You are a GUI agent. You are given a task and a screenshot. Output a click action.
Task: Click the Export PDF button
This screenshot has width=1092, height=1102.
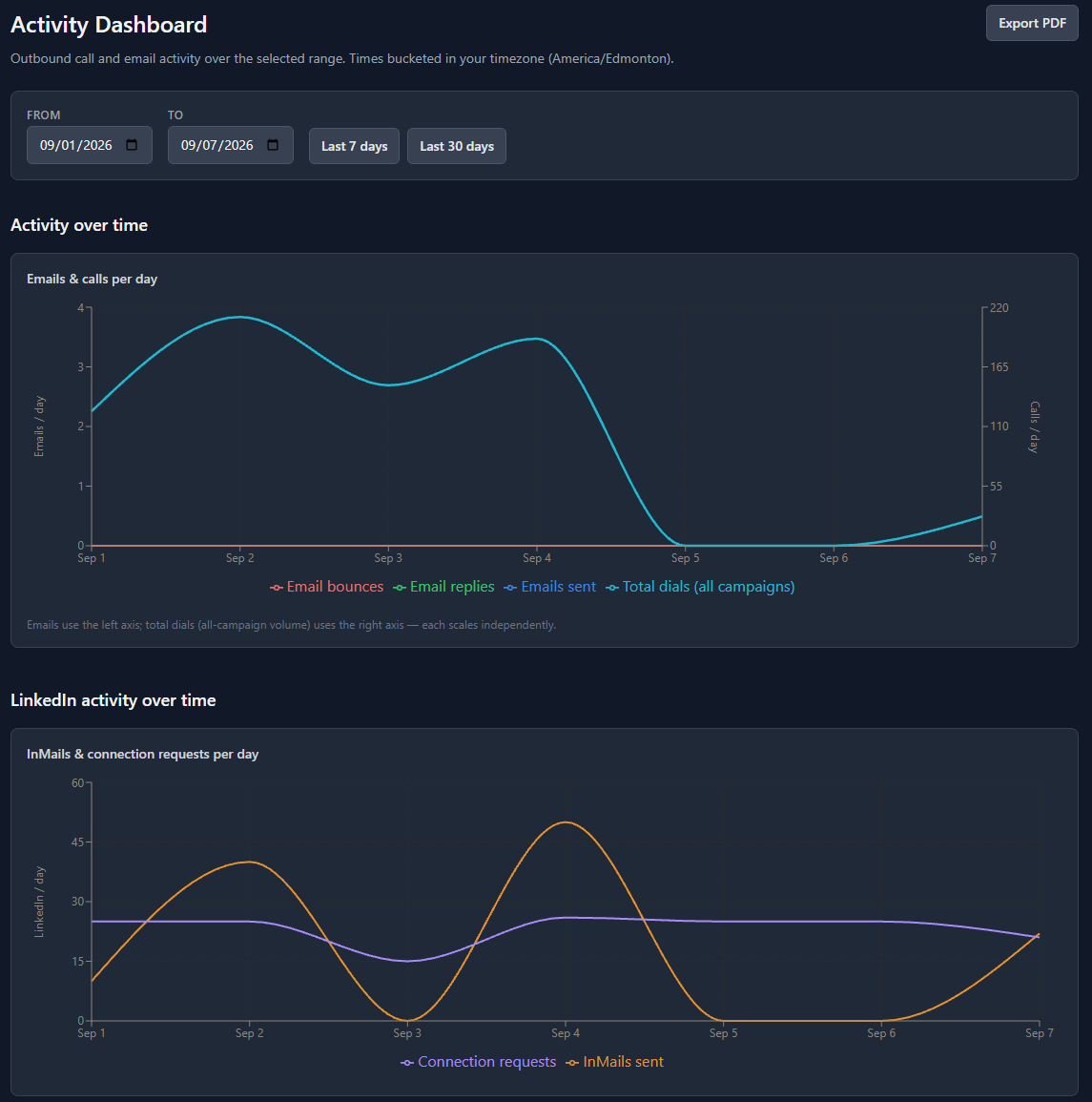pyautogui.click(x=1032, y=23)
